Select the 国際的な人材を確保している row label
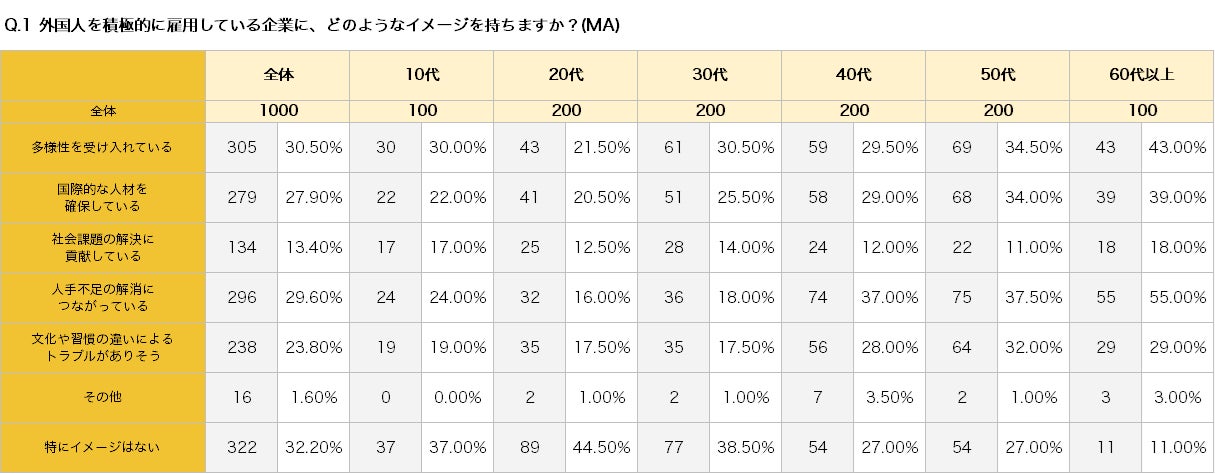The width and height of the screenshot is (1215, 474). click(103, 197)
